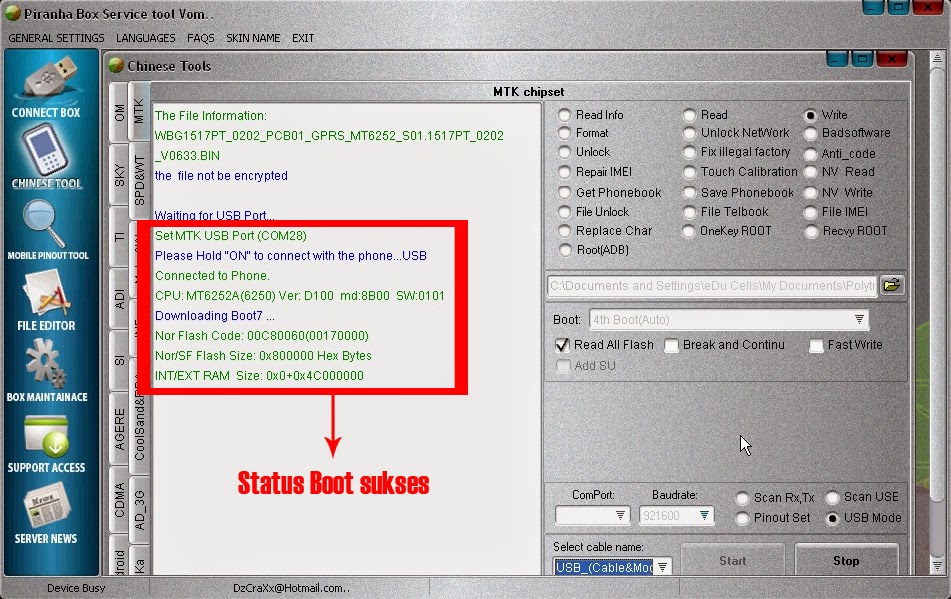Click the EXIT menu item
Screen dimensions: 951x599
pyautogui.click(x=303, y=38)
